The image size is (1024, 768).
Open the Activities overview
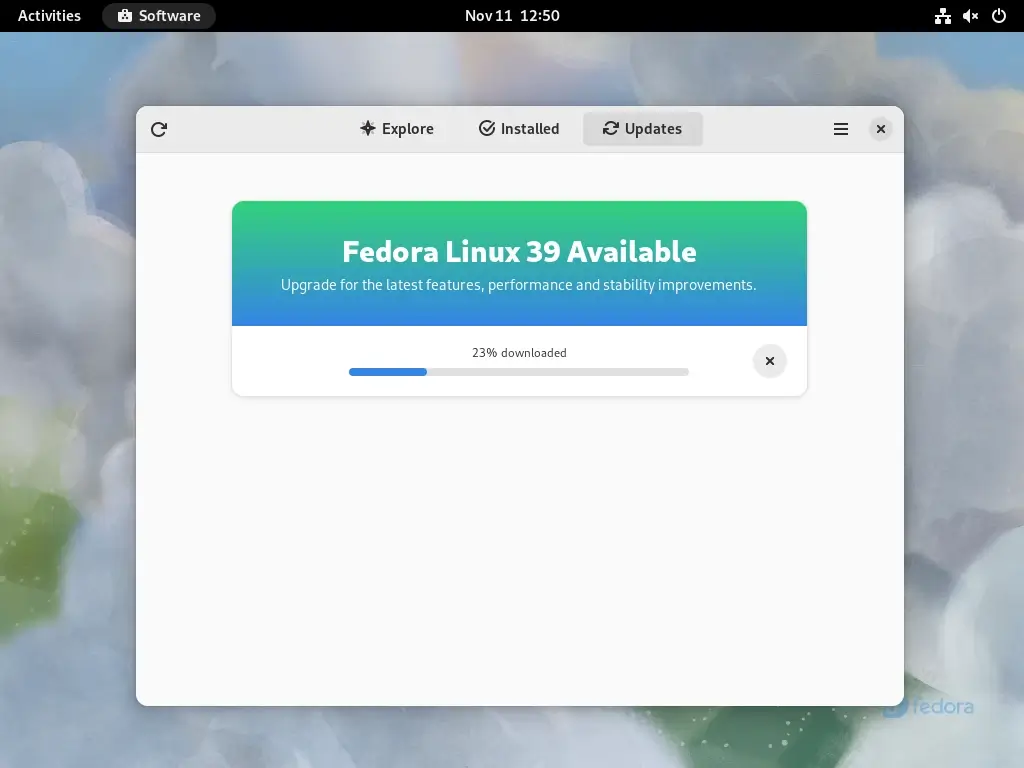coord(49,16)
